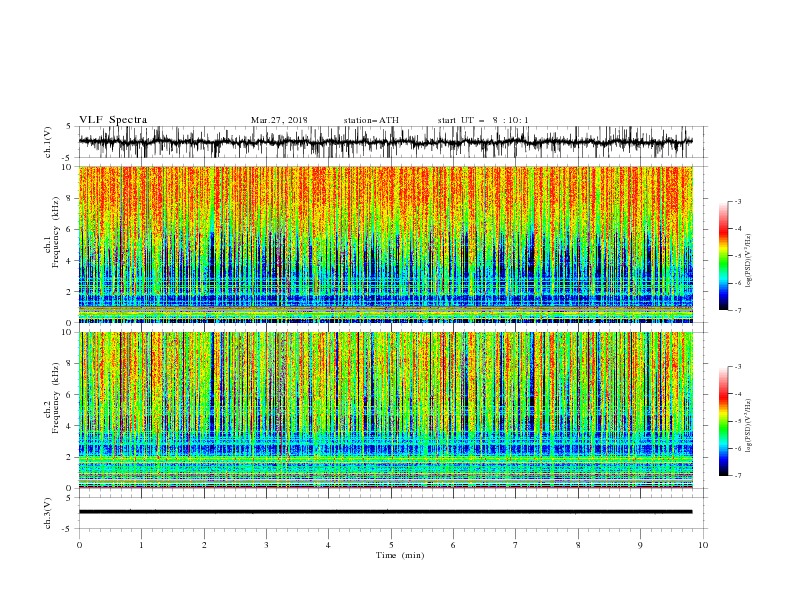Click the "2" tick on the time axis
Screen dimensions: 792x612
[x=204, y=545]
